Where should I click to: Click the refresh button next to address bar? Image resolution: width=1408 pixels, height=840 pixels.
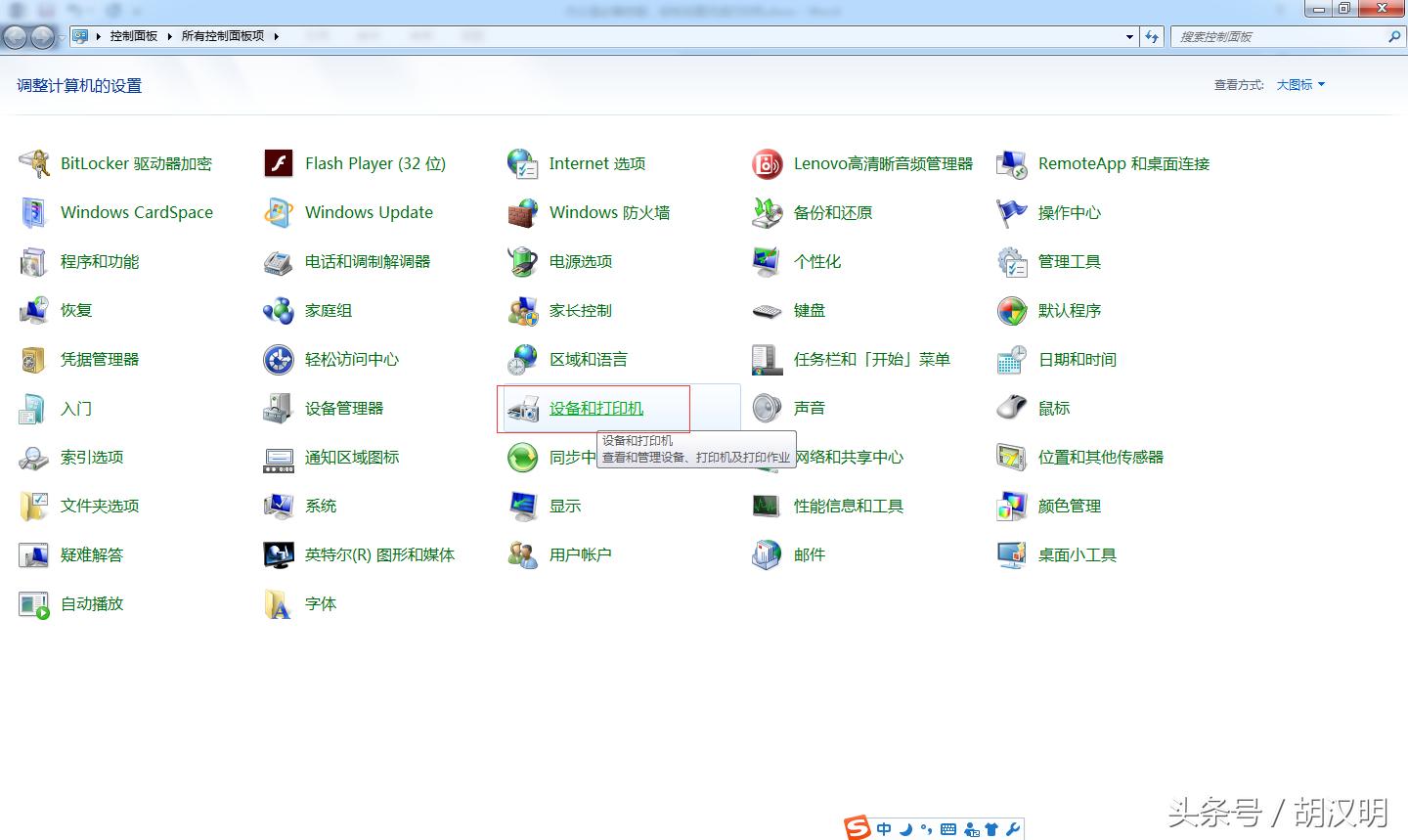[1154, 36]
